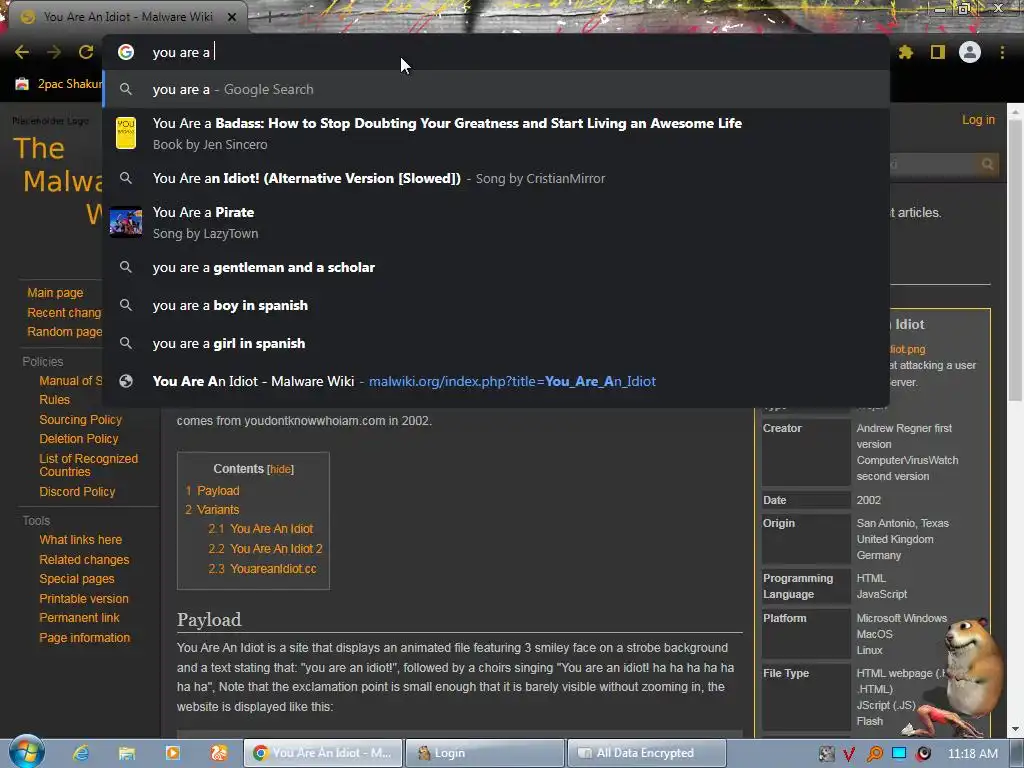Select 'you are a girl in spanish' suggestion
The image size is (1024, 768).
tap(496, 343)
